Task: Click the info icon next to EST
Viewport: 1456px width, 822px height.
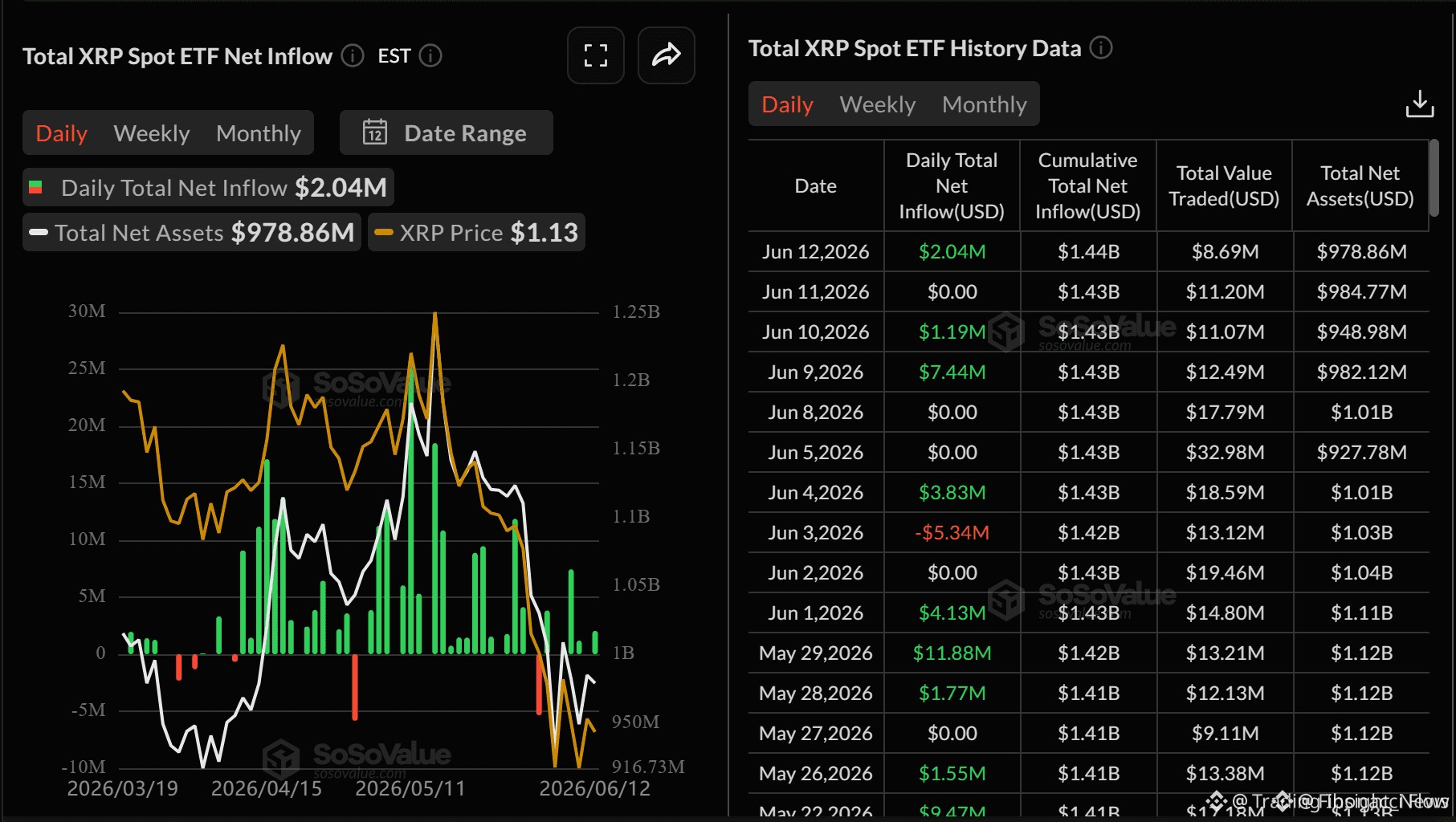Action: [430, 55]
